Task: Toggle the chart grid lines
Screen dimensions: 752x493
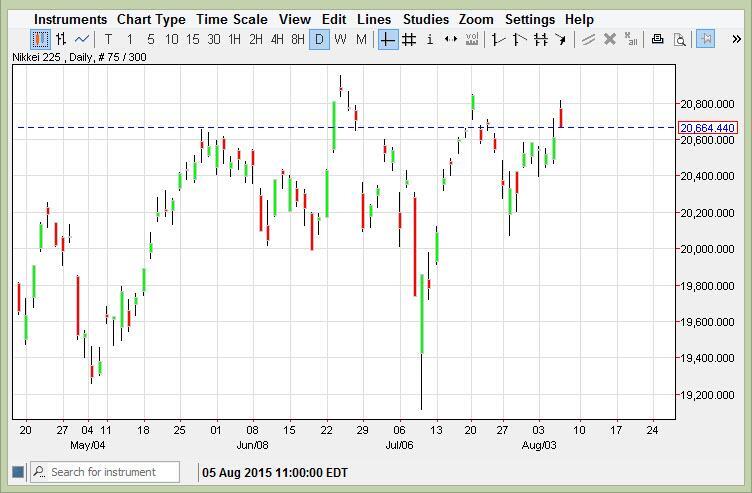Action: click(409, 40)
